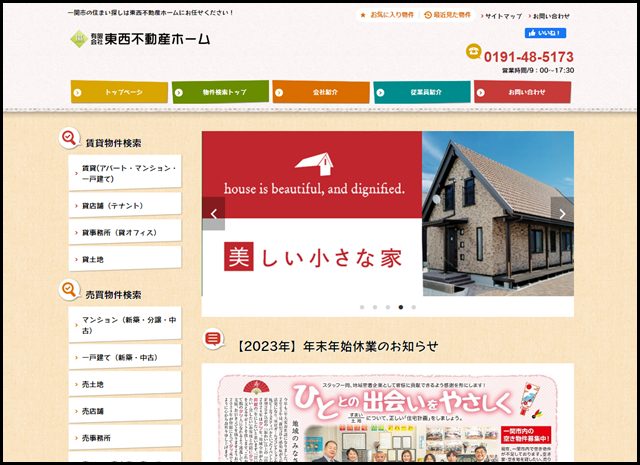
Task: Jump to third slide pagination dot
Action: (388, 307)
